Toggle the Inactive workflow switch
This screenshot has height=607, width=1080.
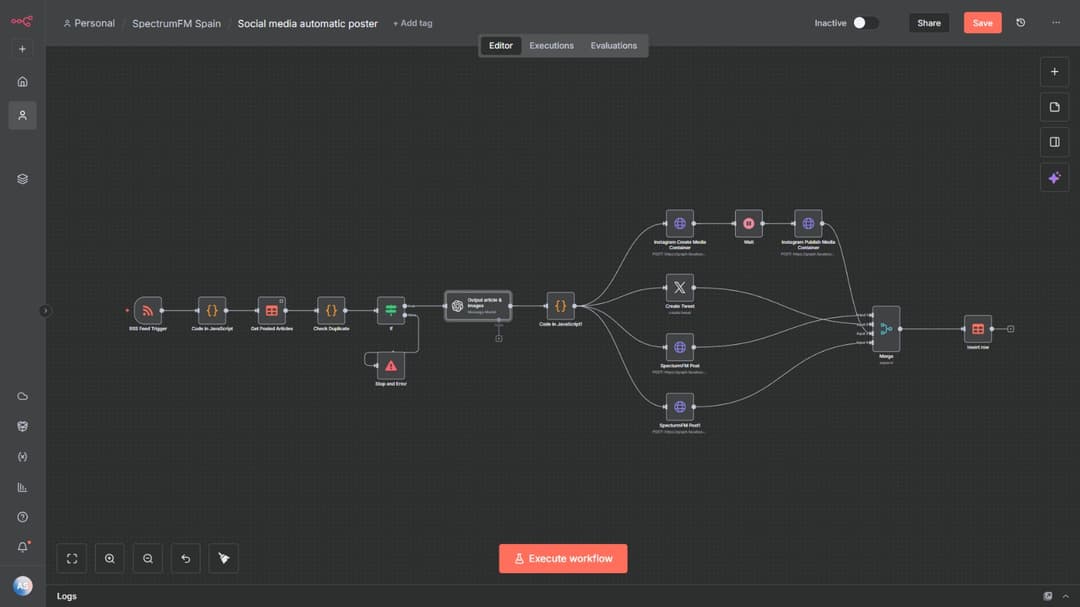click(865, 23)
